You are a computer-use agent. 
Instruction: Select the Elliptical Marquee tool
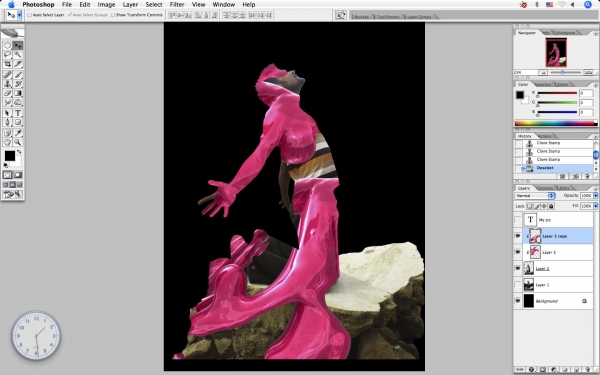[x=7, y=46]
